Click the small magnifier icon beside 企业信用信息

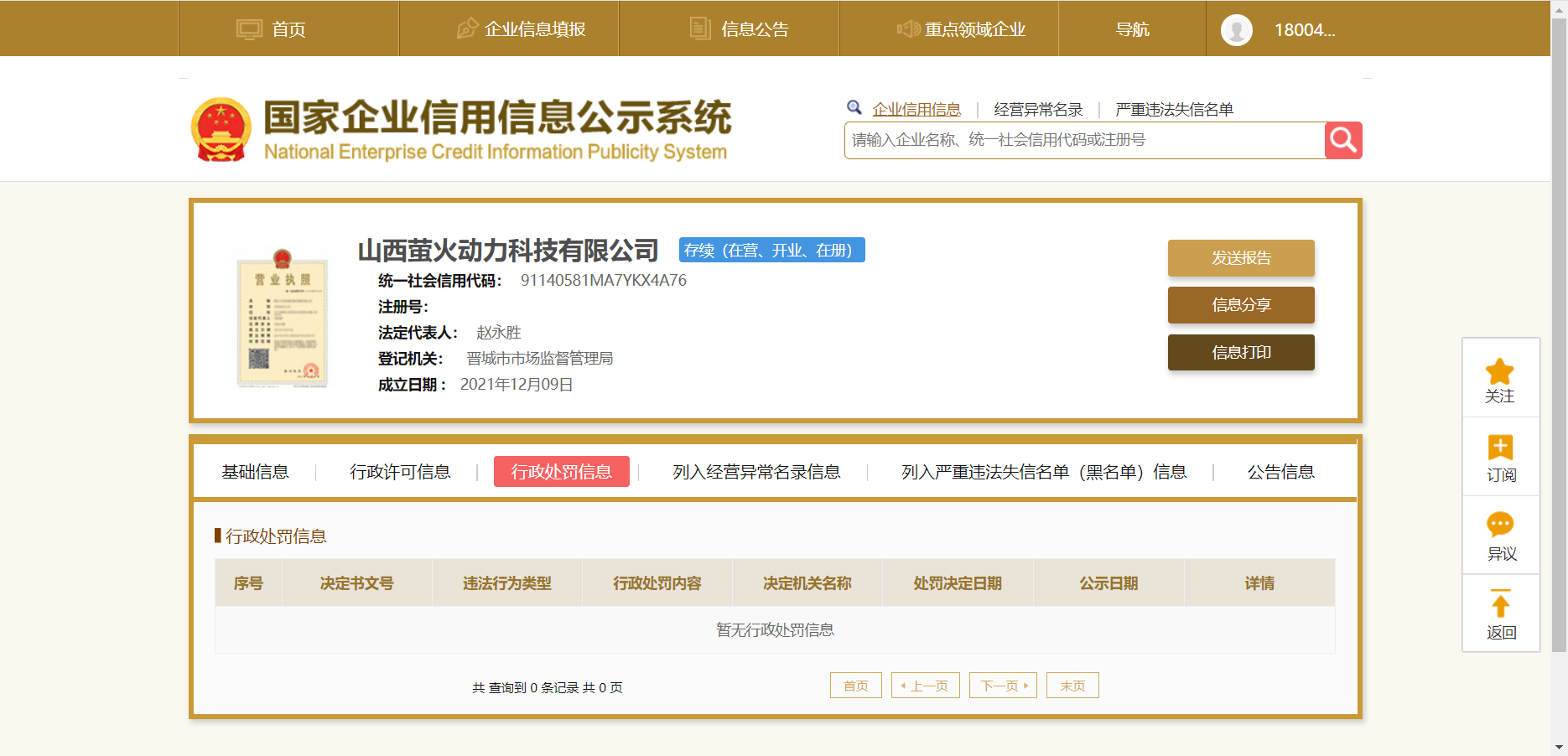[x=854, y=107]
